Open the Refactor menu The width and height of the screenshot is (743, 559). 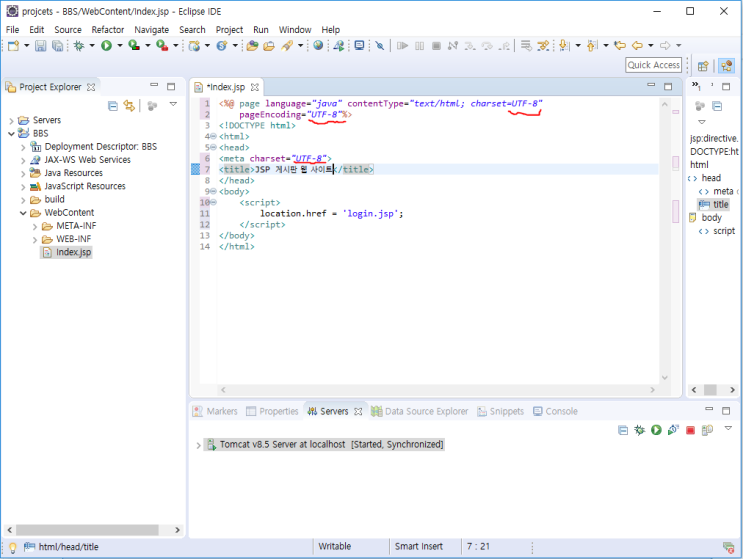coord(108,29)
